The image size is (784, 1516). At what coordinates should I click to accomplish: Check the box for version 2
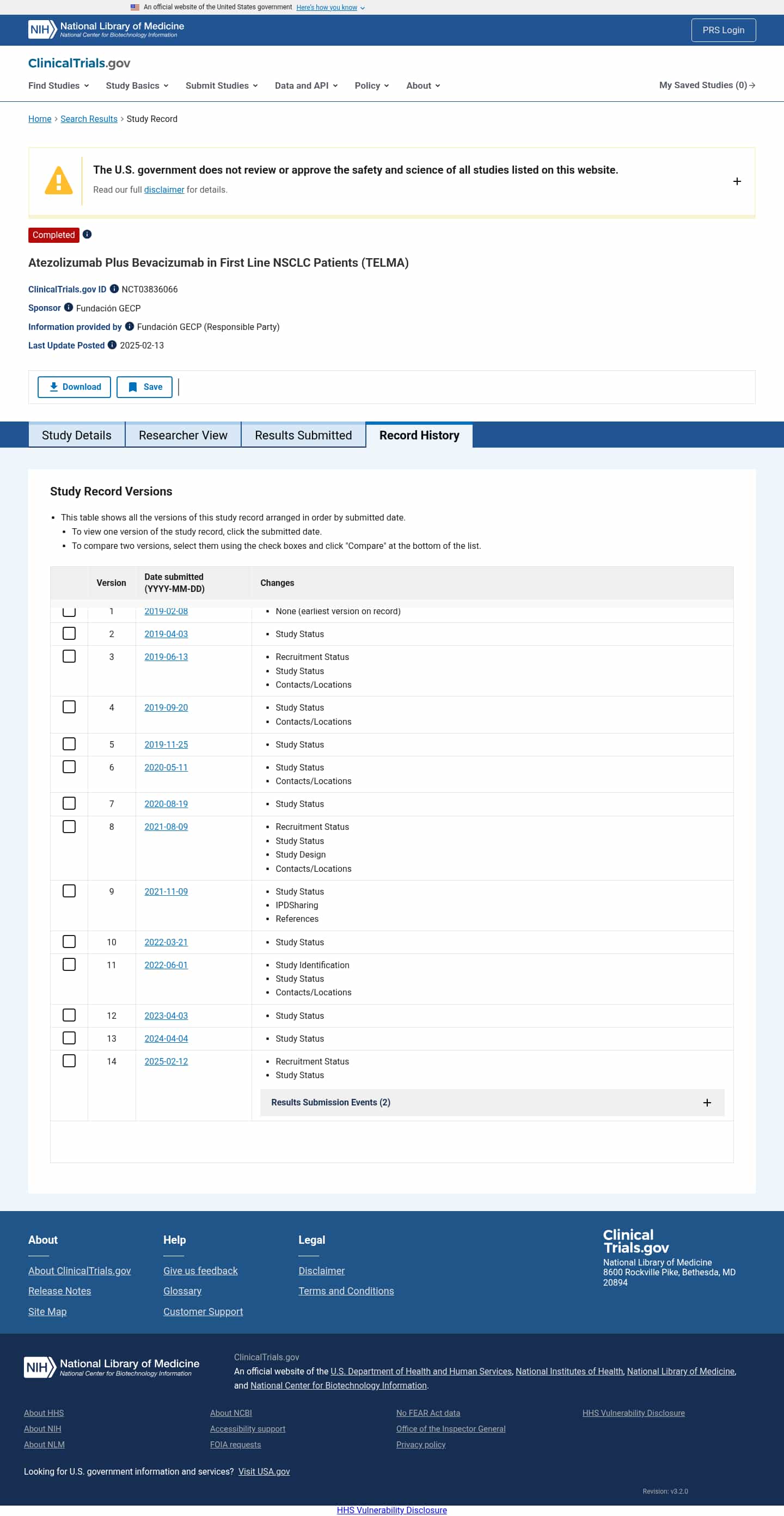tap(69, 633)
